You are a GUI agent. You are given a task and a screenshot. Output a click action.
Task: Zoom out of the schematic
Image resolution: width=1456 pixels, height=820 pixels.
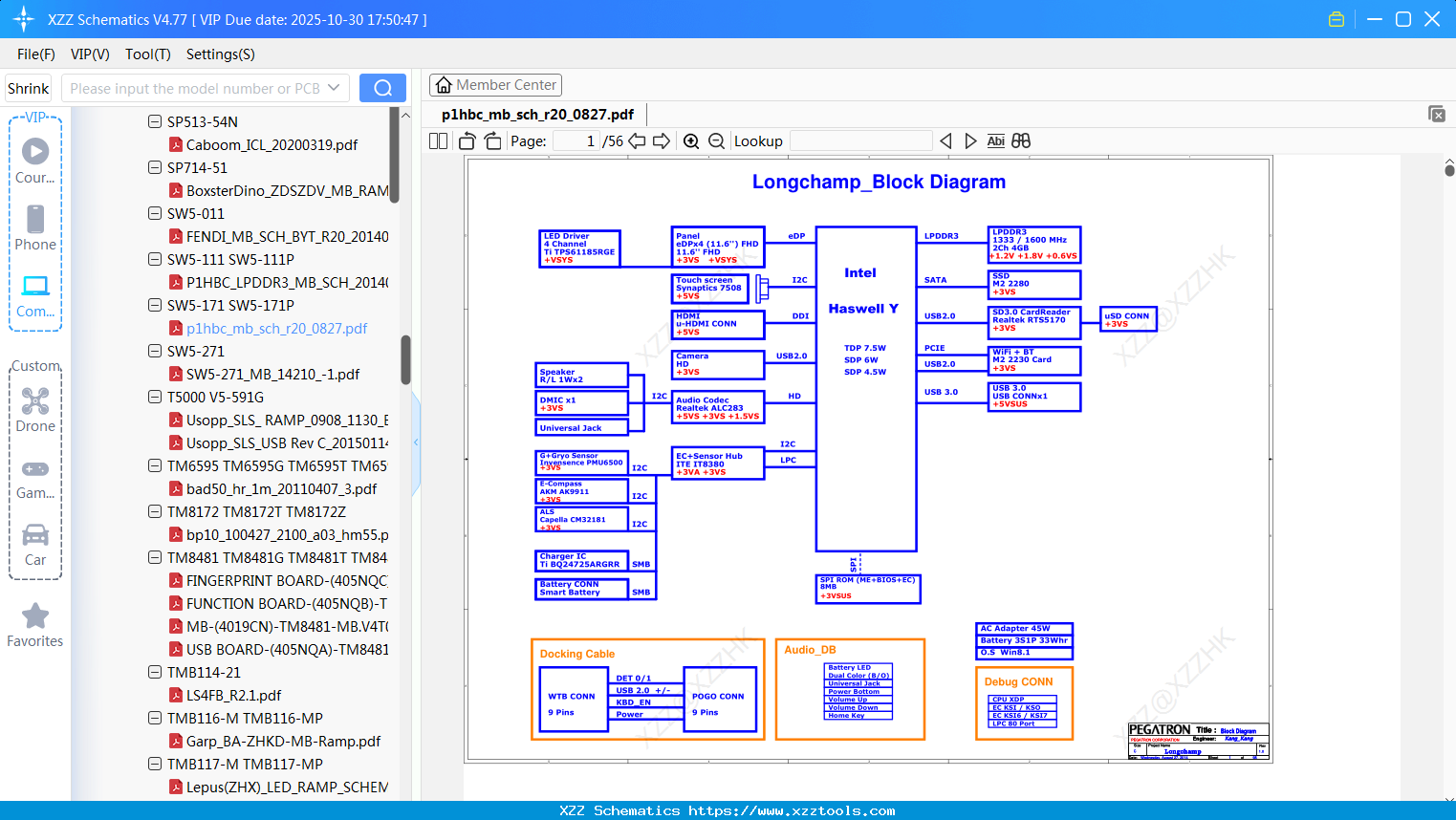(x=716, y=140)
